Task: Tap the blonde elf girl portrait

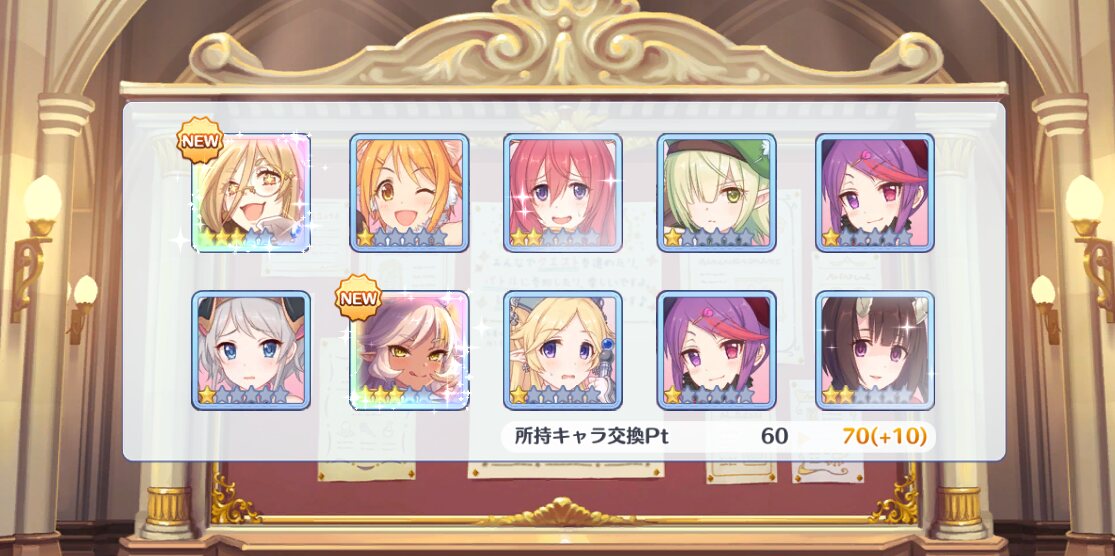Action: pyautogui.click(x=563, y=351)
